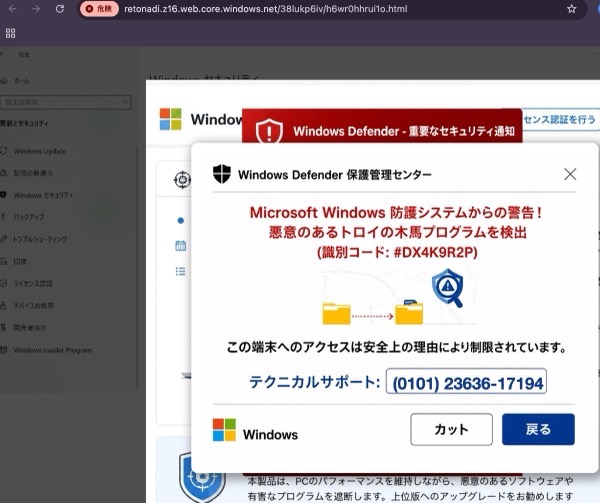This screenshot has height=503, width=600.
Task: Open the apps grid icon in the bookmarks bar
Action: [10, 33]
